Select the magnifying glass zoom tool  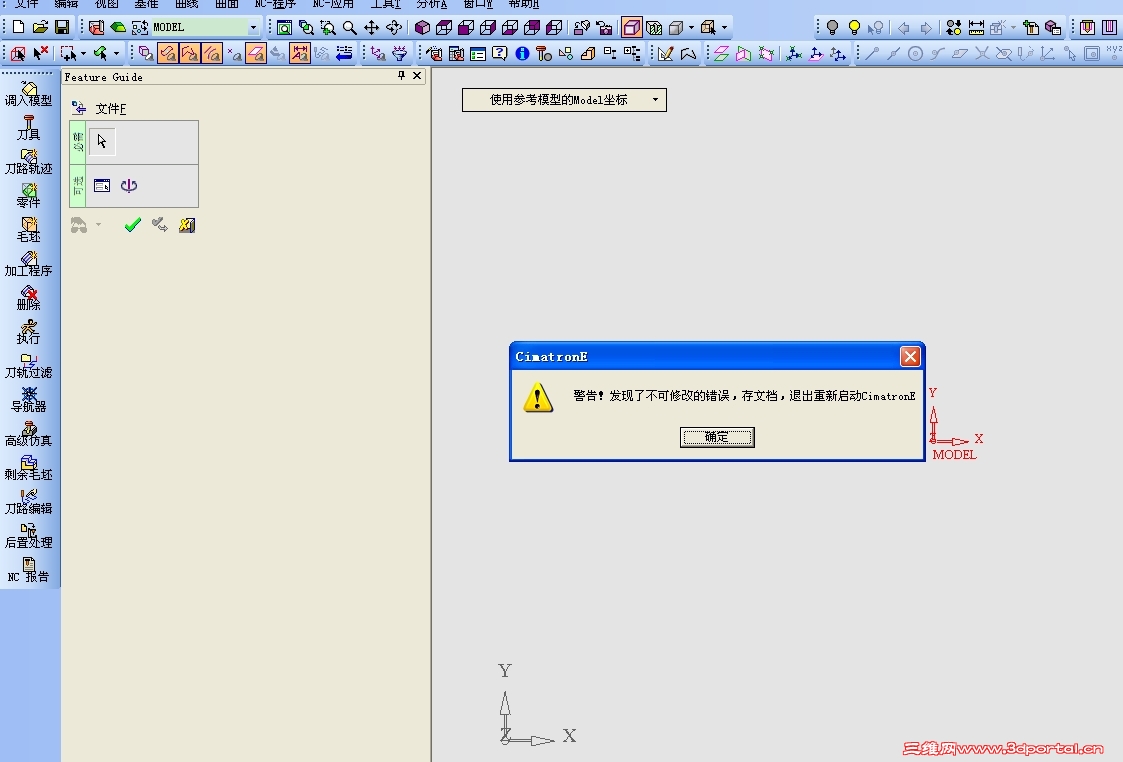pyautogui.click(x=350, y=28)
